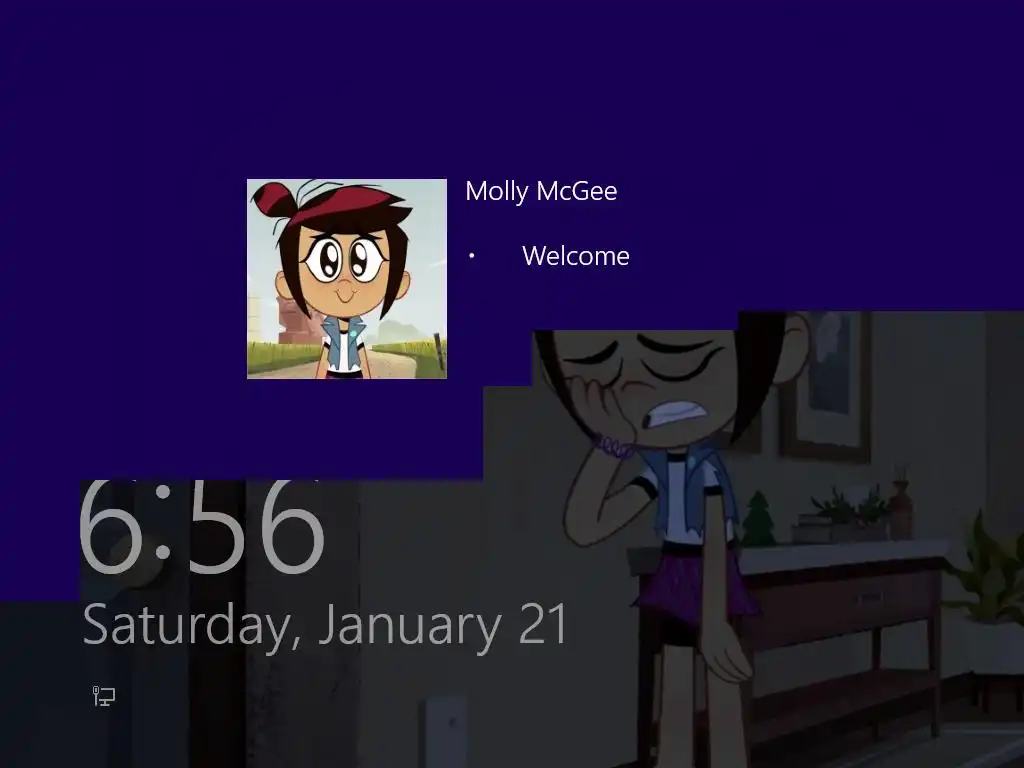Image resolution: width=1024 pixels, height=768 pixels.
Task: Click the 6:56 lock screen clock
Action: click(x=202, y=528)
